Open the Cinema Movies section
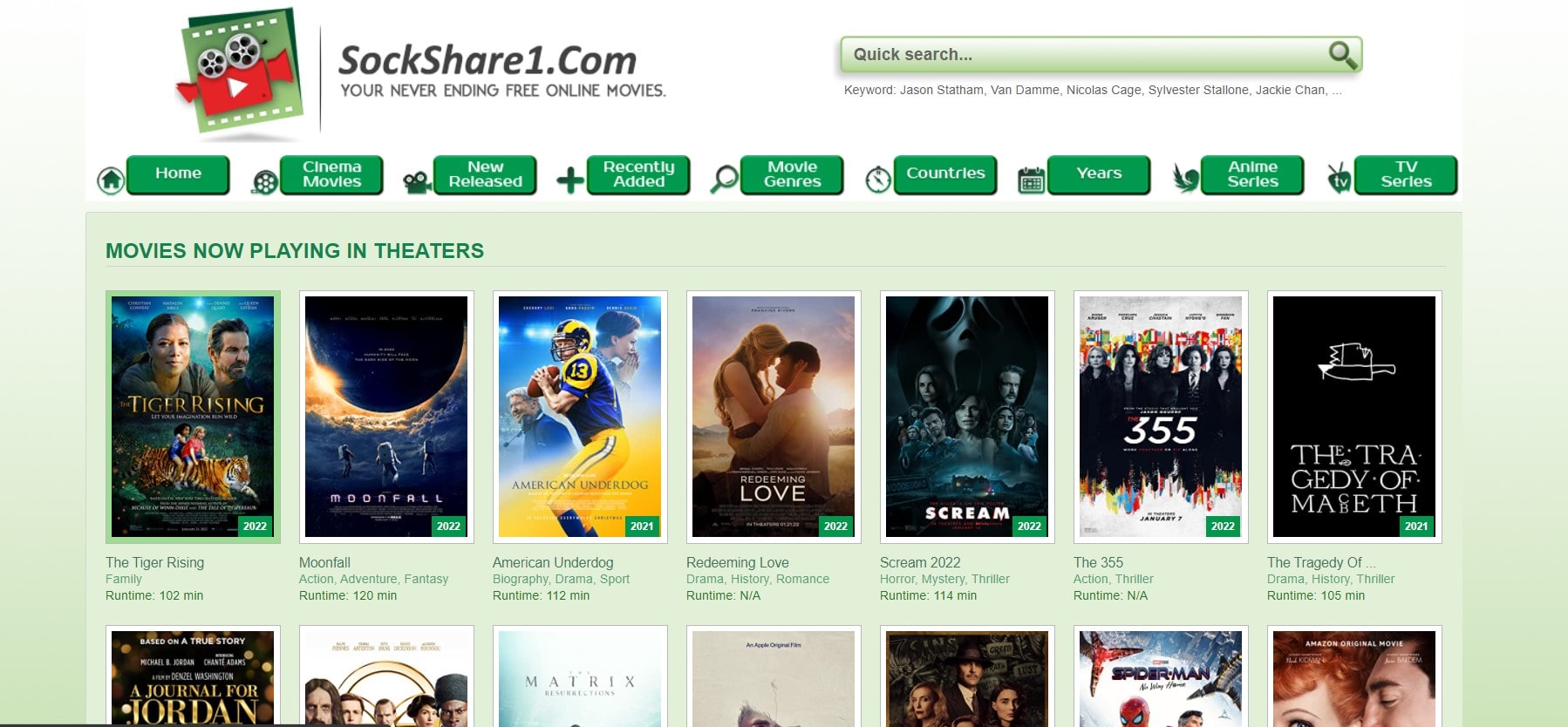The image size is (1568, 727). pyautogui.click(x=331, y=174)
